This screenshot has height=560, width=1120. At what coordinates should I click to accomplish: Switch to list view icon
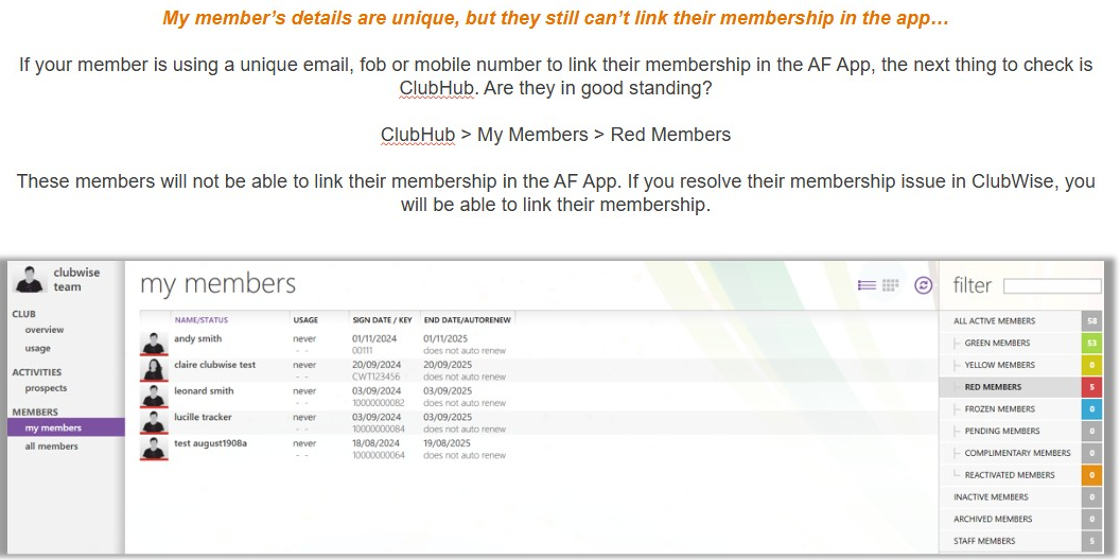tap(866, 286)
